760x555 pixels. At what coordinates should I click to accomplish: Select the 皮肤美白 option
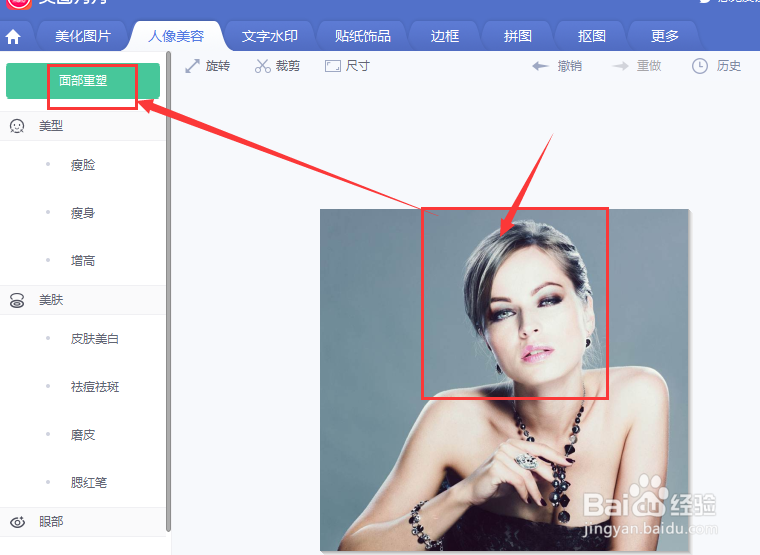95,338
